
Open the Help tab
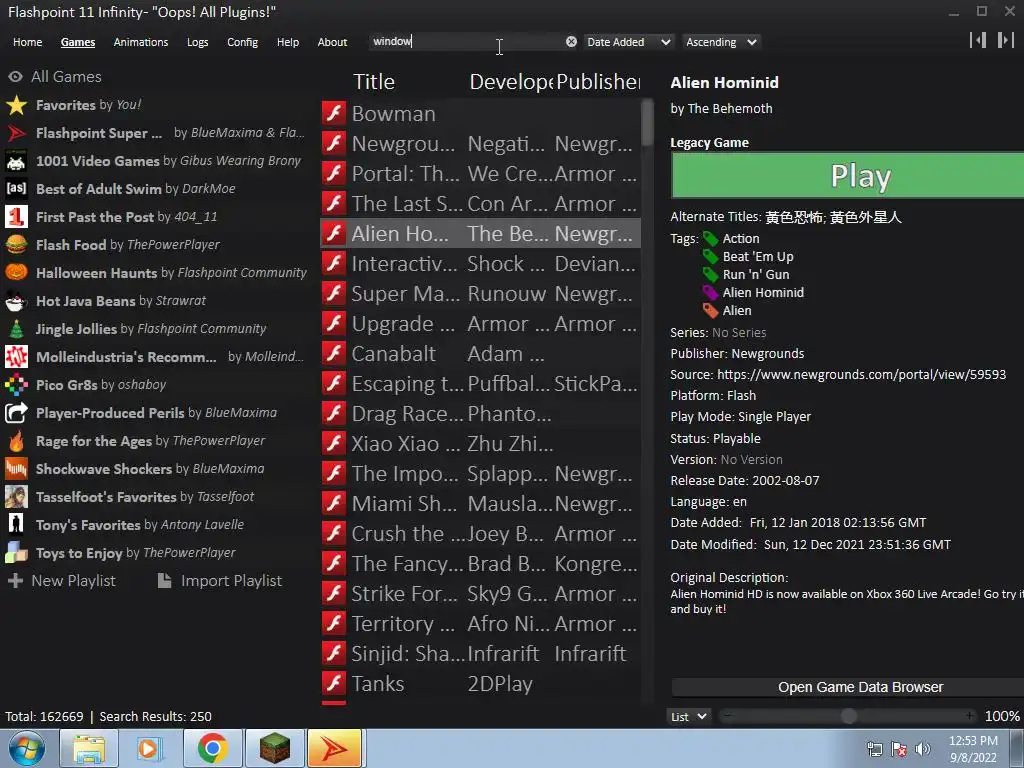coord(287,42)
